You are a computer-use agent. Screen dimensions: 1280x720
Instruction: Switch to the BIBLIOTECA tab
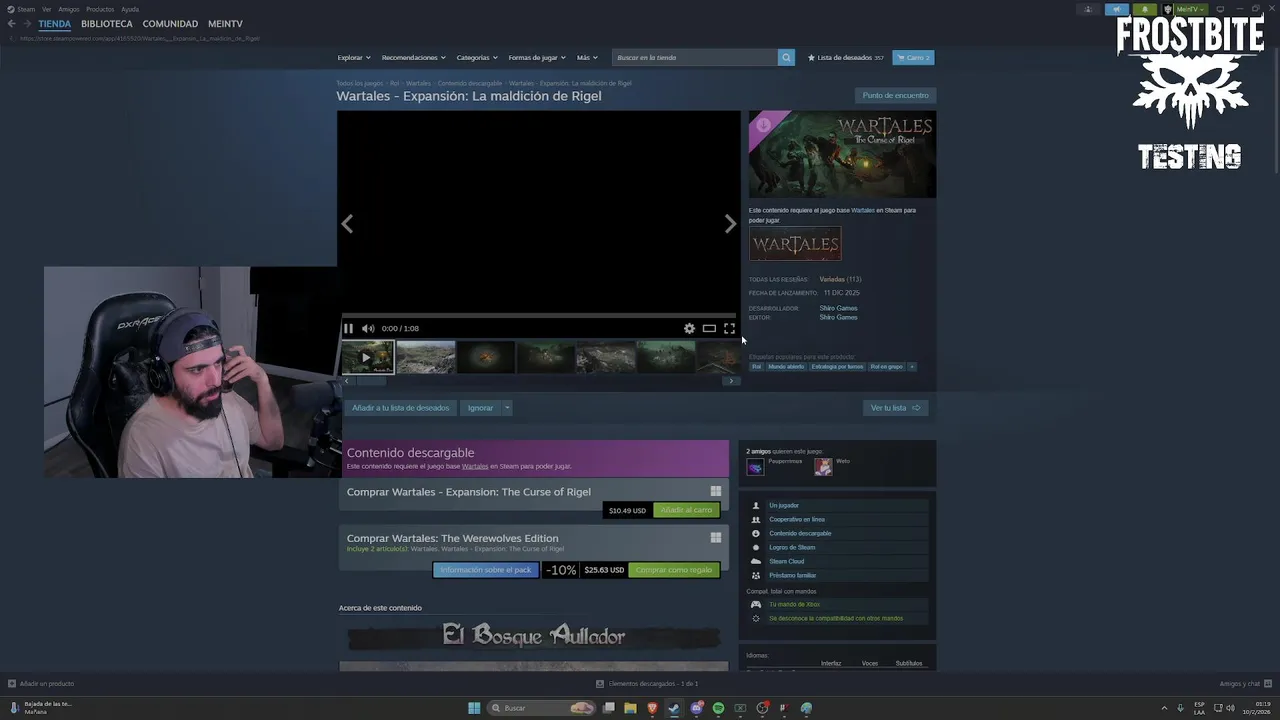click(x=107, y=24)
